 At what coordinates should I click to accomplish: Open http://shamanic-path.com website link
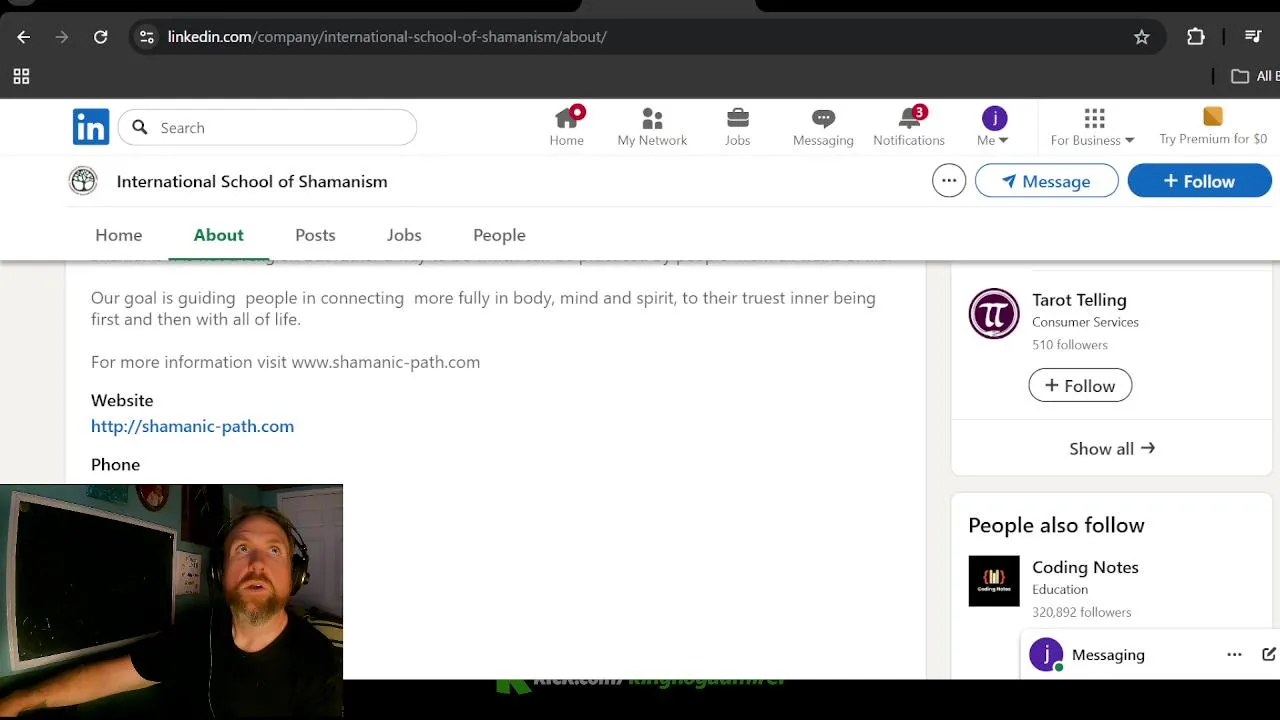tap(192, 426)
